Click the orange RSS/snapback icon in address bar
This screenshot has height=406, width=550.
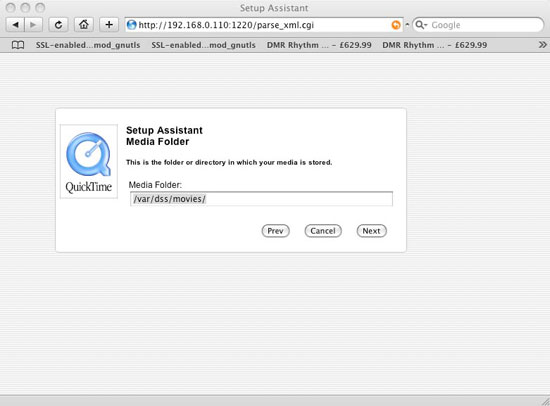point(396,25)
